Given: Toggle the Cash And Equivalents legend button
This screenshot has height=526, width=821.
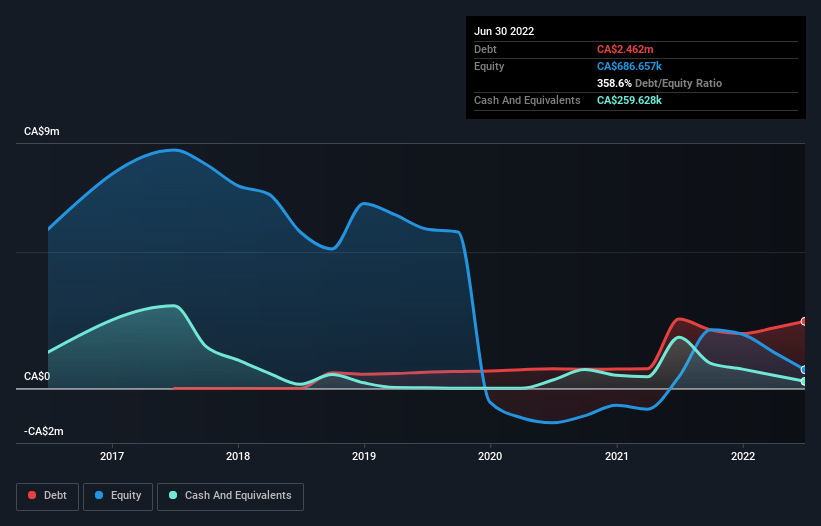Looking at the screenshot, I should [x=230, y=496].
